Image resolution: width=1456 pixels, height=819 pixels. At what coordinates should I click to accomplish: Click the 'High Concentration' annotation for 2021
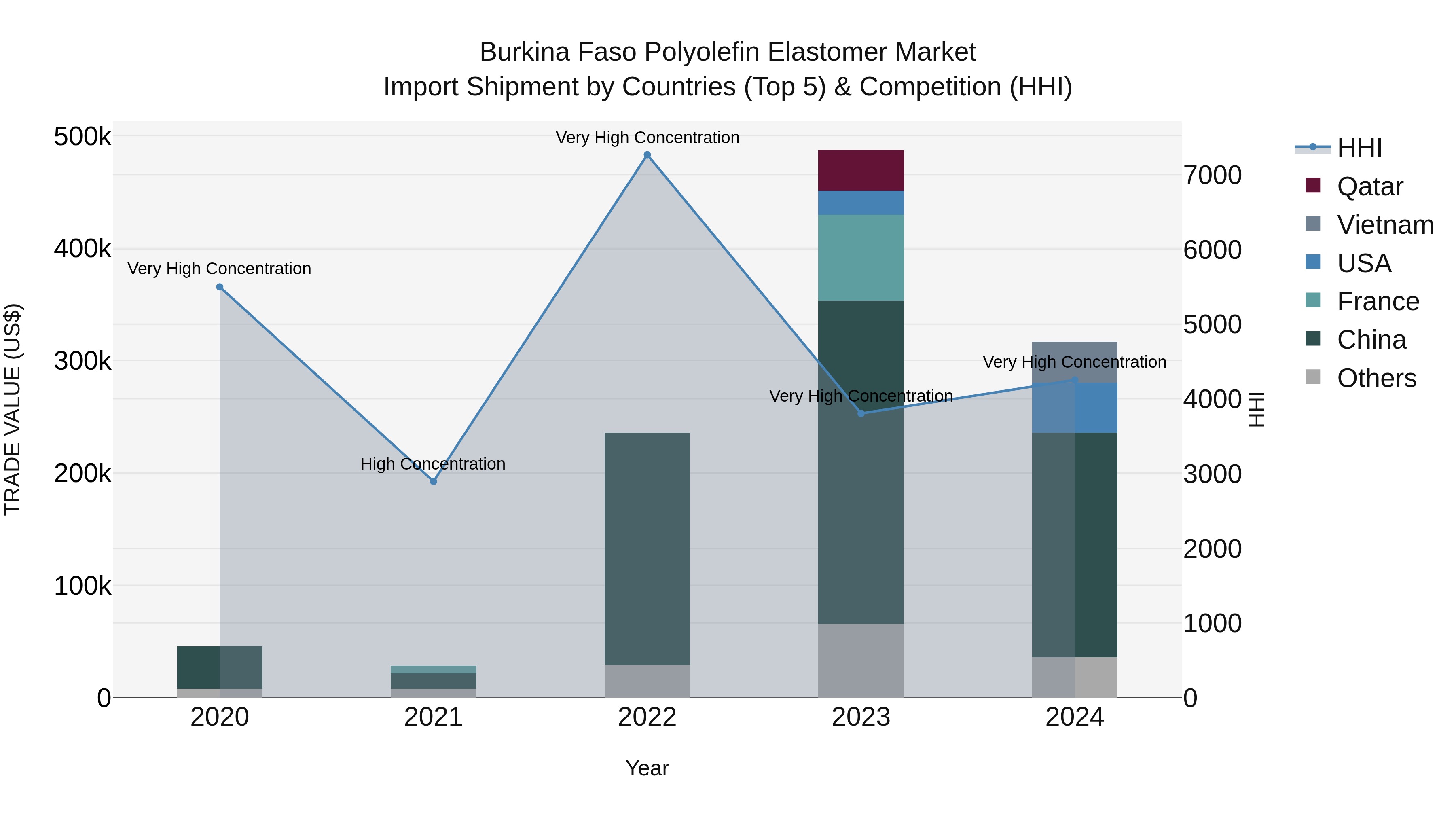click(x=433, y=464)
